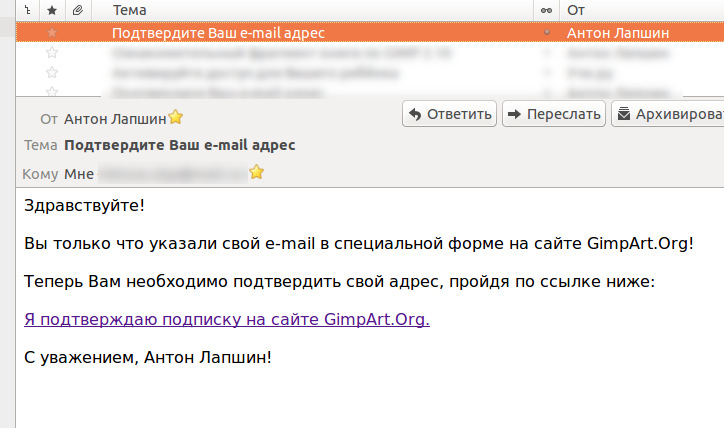The image size is (724, 428).
Task: Click sender name Антон Лапшин in header
Action: click(115, 119)
